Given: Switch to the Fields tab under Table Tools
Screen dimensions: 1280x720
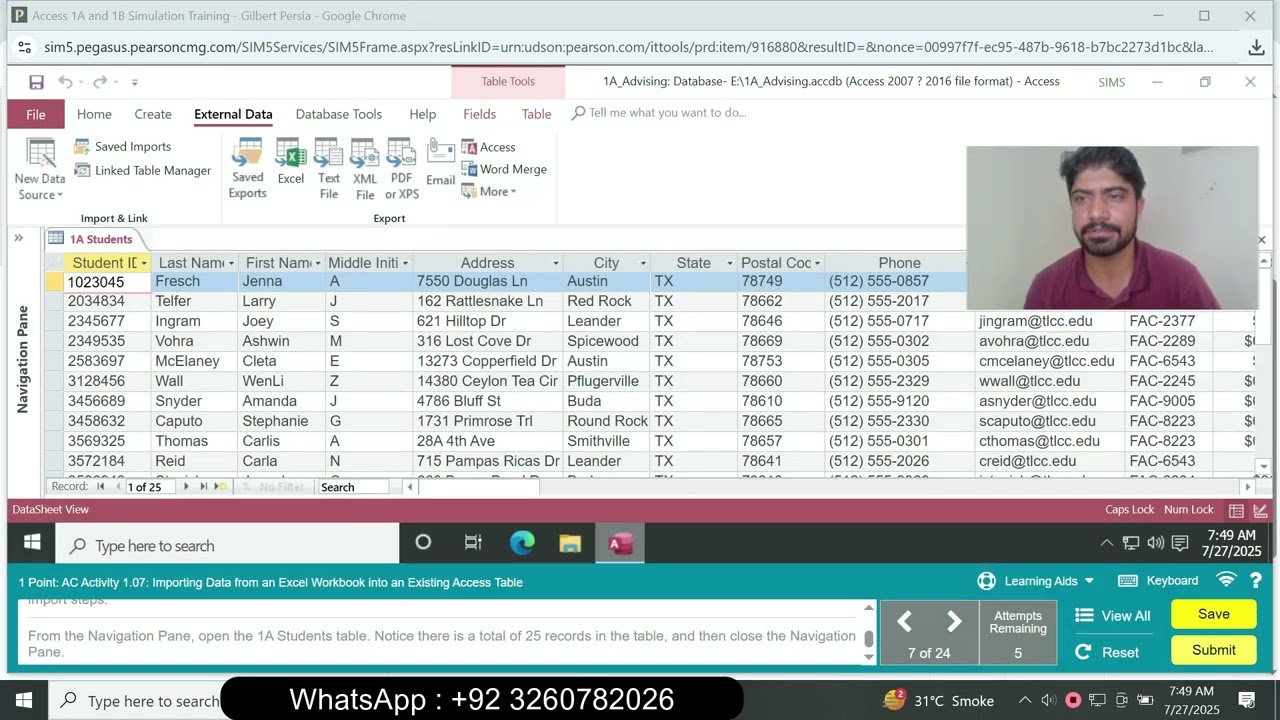Looking at the screenshot, I should (480, 114).
